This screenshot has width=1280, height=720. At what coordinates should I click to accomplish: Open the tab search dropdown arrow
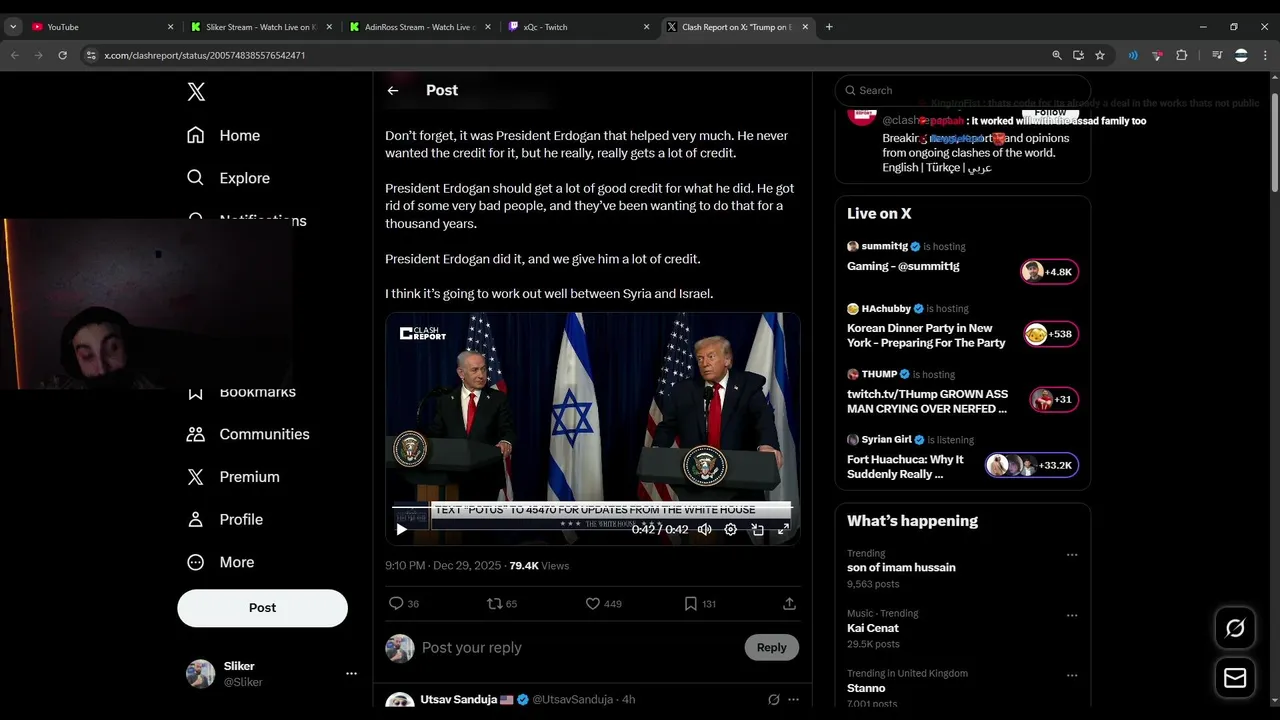[13, 27]
